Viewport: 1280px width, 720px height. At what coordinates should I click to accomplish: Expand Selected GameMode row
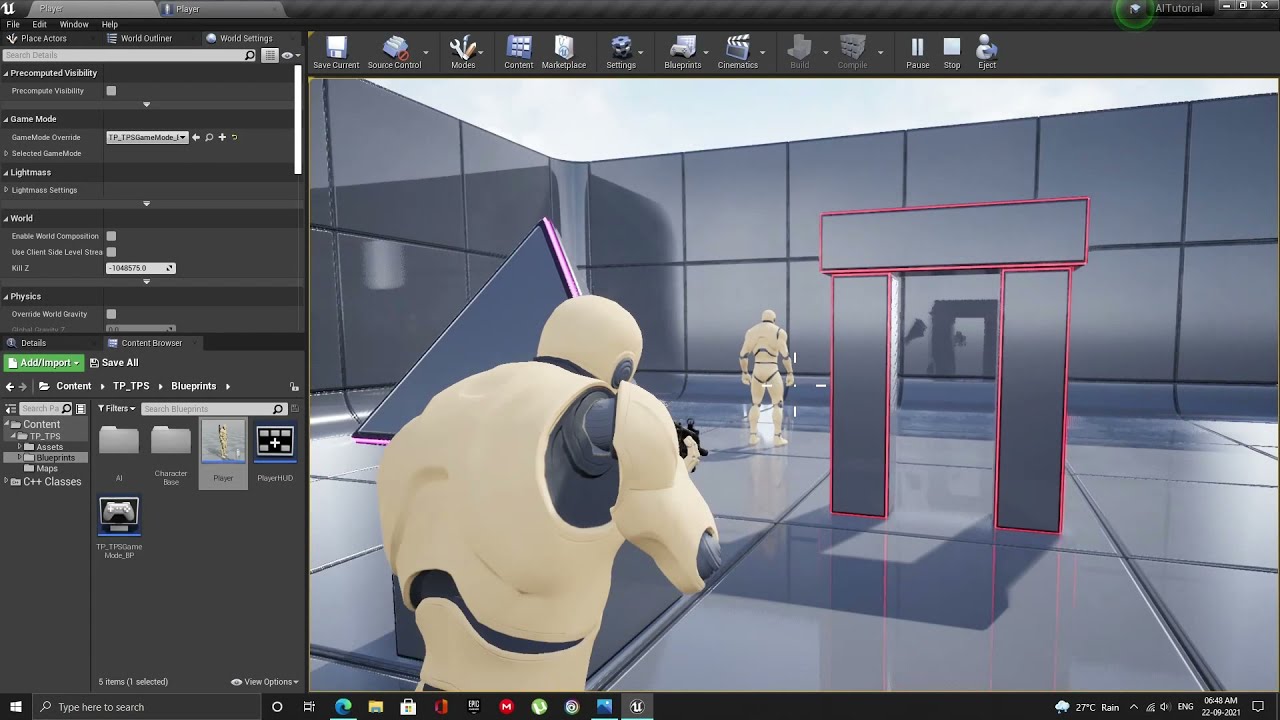click(x=6, y=153)
